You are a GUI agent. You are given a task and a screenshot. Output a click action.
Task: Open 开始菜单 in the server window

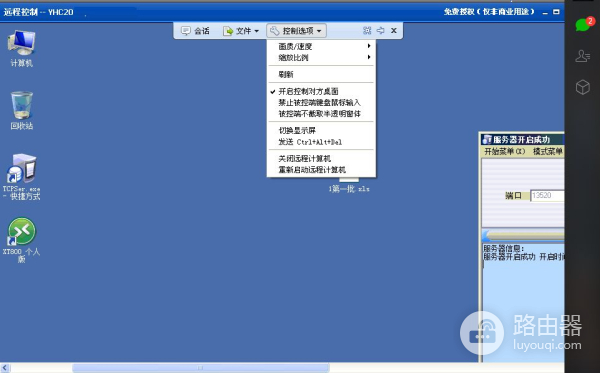(x=505, y=151)
